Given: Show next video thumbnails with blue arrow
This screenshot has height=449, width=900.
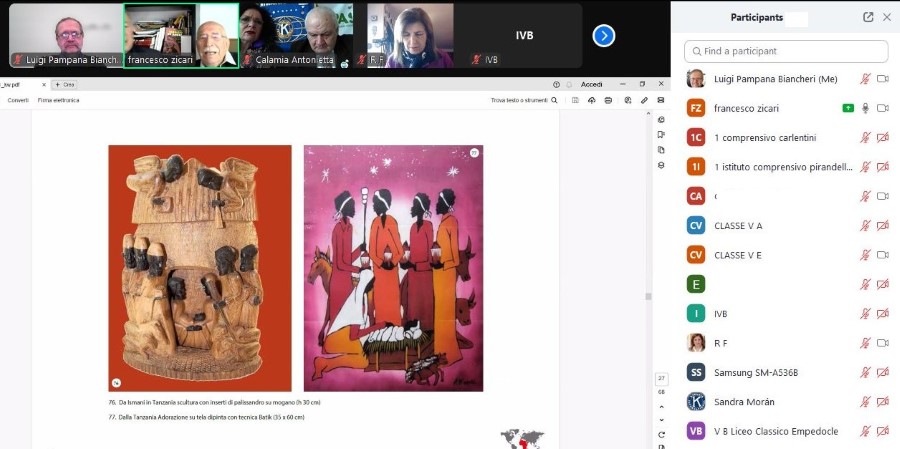Looking at the screenshot, I should [x=603, y=36].
